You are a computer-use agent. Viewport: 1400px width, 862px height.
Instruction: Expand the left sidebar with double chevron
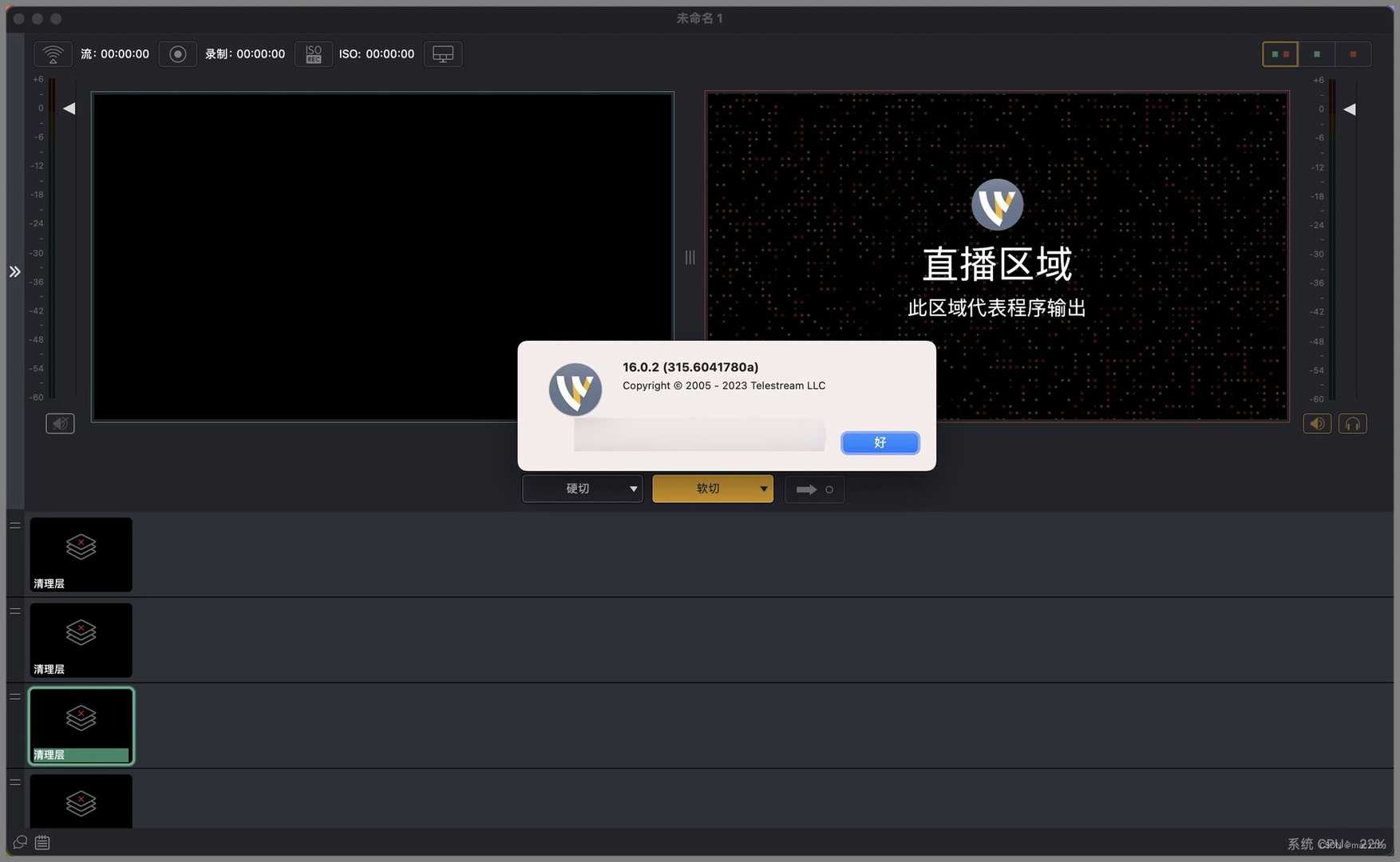click(15, 272)
